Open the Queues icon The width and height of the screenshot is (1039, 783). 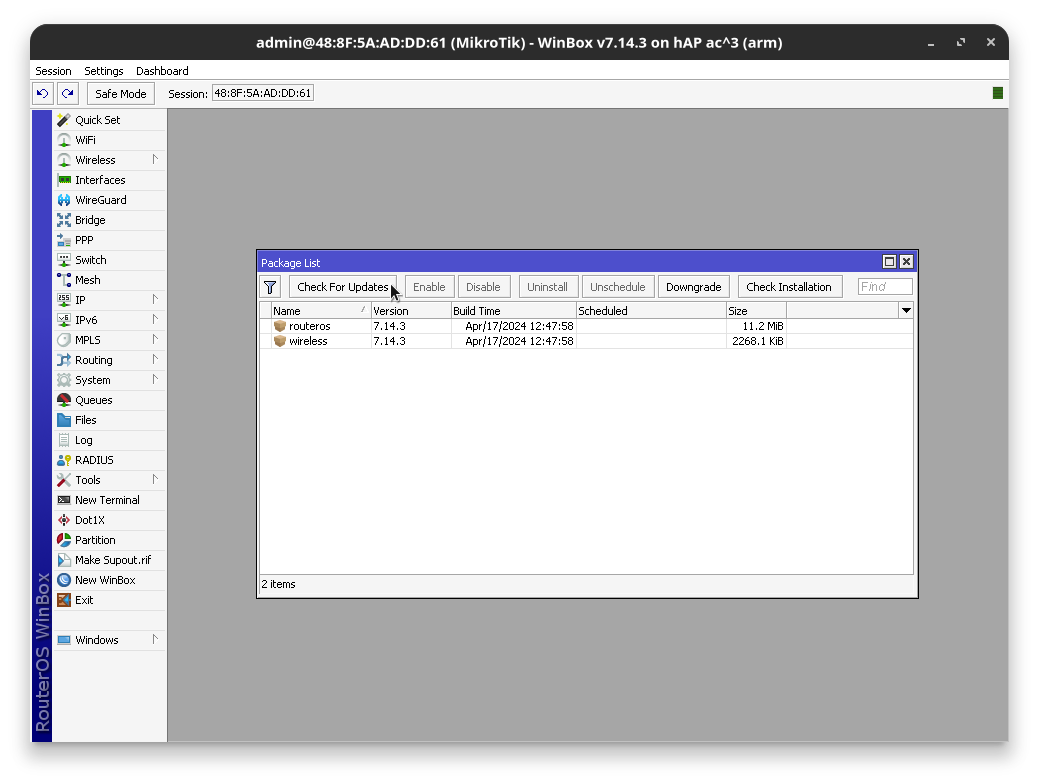click(64, 400)
